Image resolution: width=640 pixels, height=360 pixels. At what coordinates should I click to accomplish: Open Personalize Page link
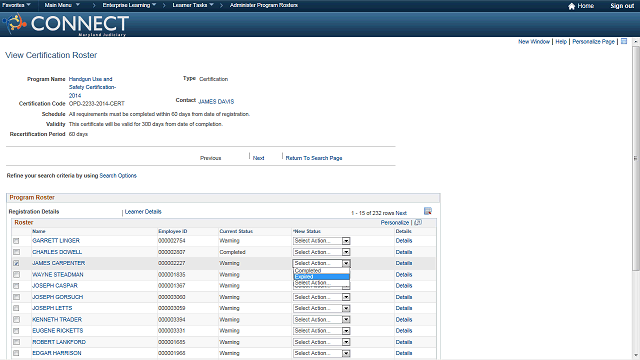593,42
